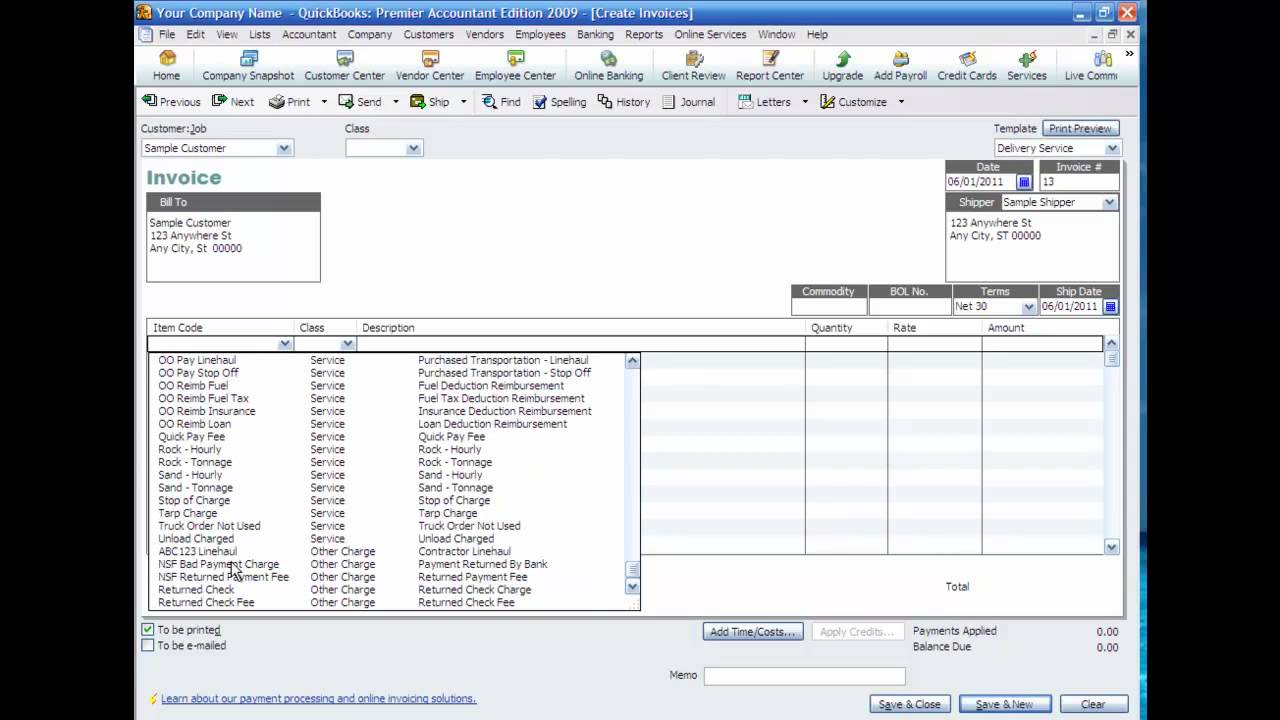1280x720 pixels.
Task: Open the Template dropdown showing Delivery Service
Action: pyautogui.click(x=1112, y=148)
